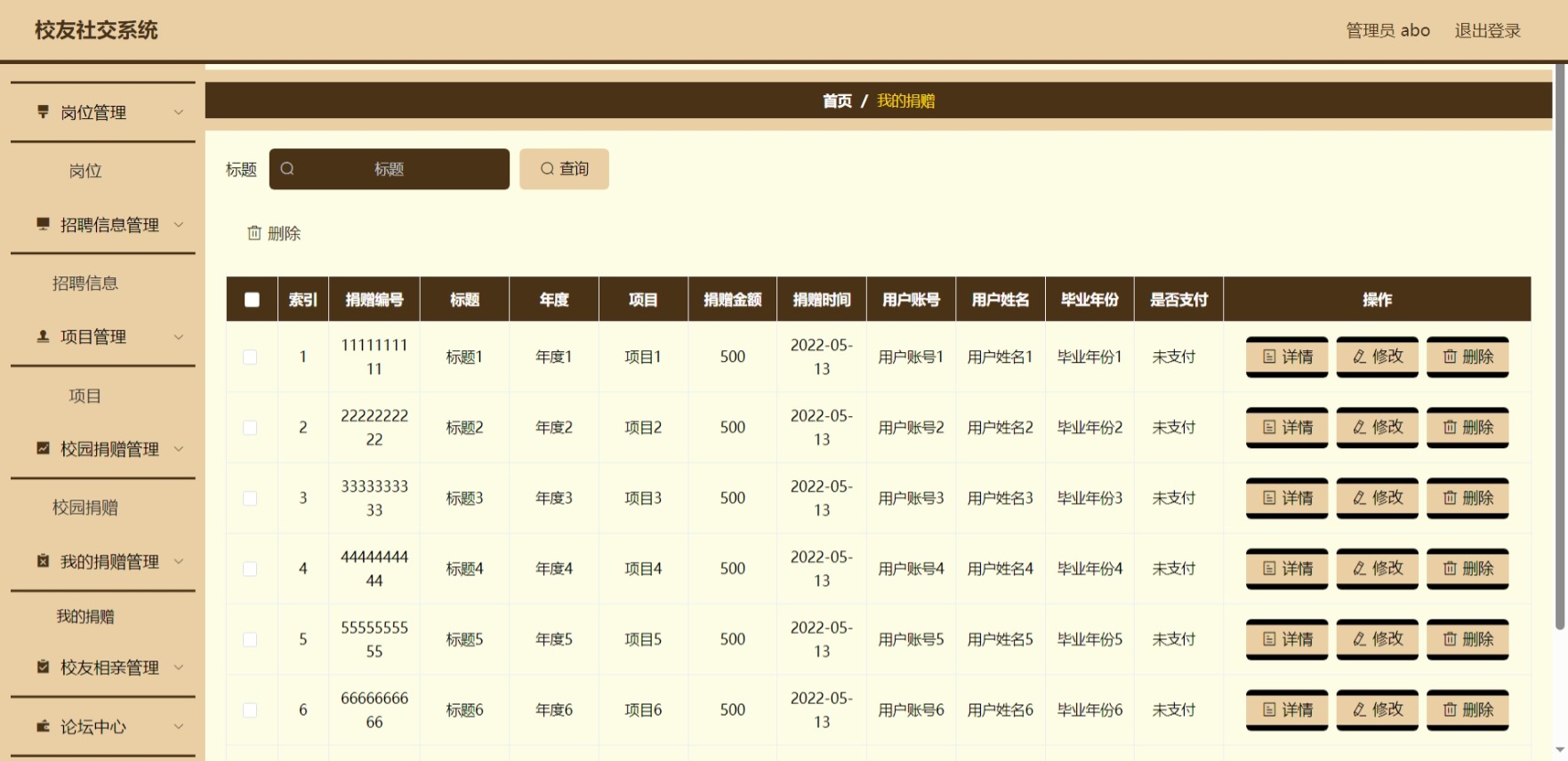Toggle the 项目管理 chevron
The image size is (1568, 761).
click(179, 336)
